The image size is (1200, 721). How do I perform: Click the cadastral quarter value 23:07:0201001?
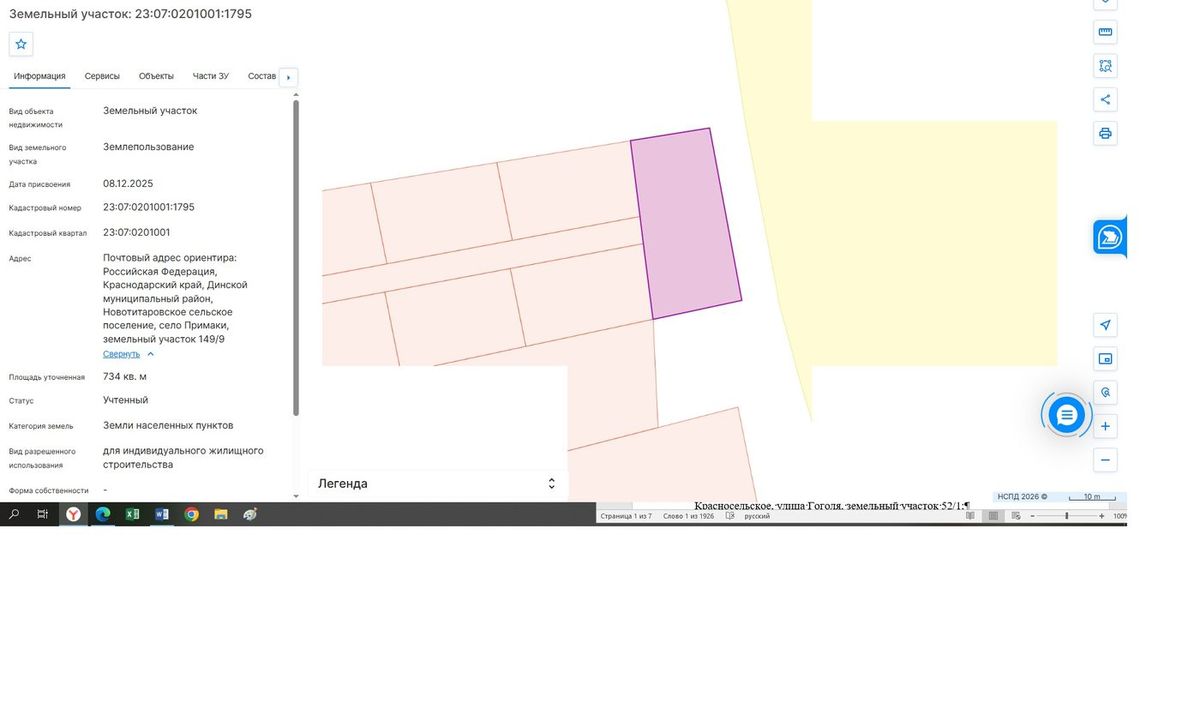coord(137,232)
